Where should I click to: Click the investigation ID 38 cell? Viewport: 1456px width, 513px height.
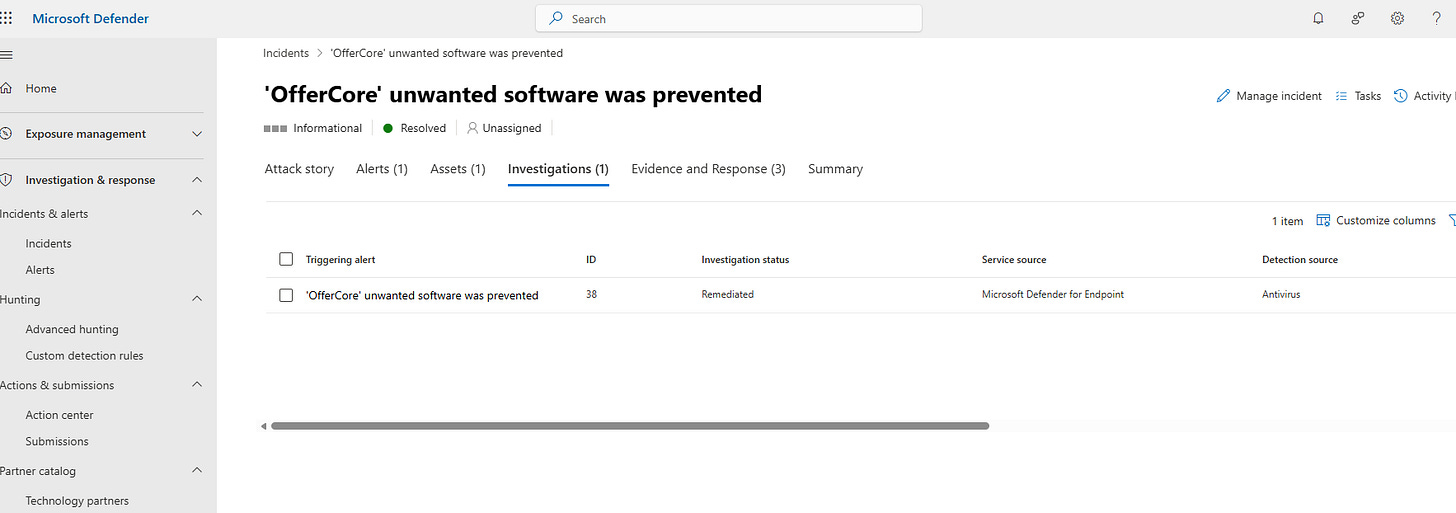591,294
